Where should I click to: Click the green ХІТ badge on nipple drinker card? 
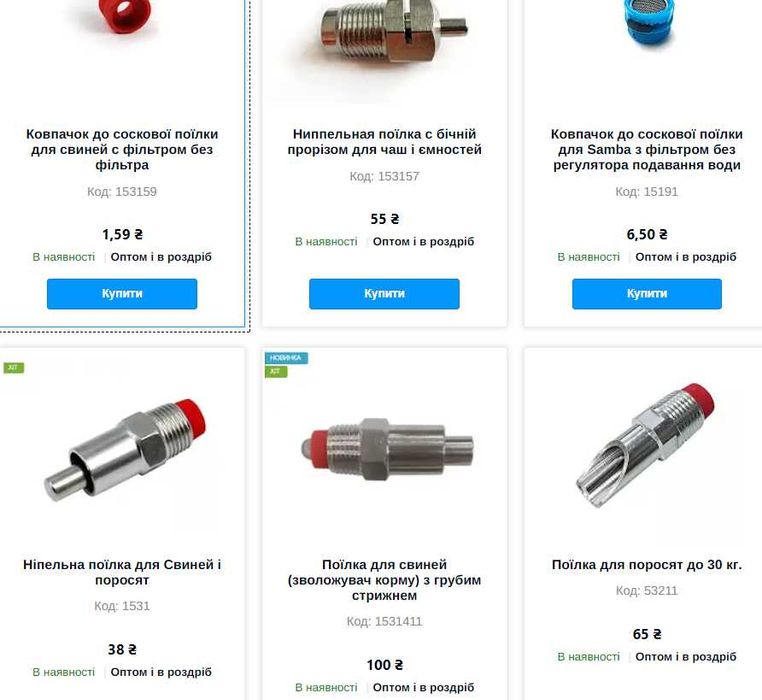[x=13, y=368]
